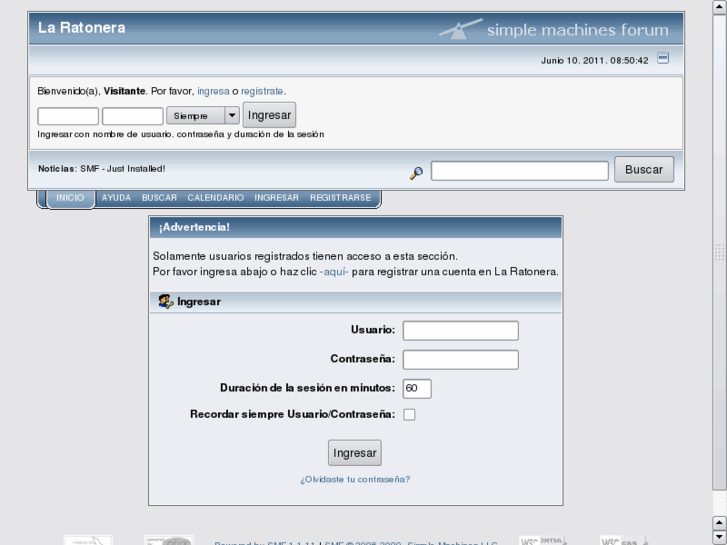Focus the Contraseña input field
This screenshot has width=727, height=545.
(x=460, y=360)
